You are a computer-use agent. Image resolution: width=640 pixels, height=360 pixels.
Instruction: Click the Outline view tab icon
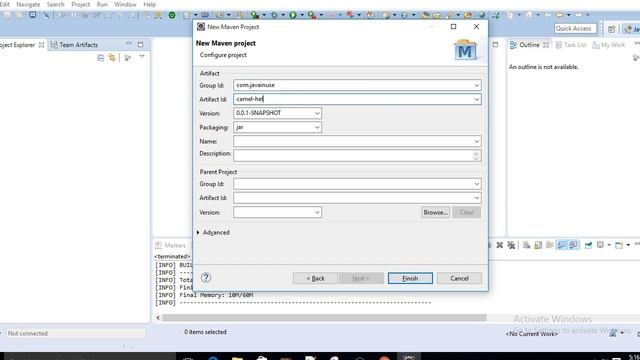513,45
